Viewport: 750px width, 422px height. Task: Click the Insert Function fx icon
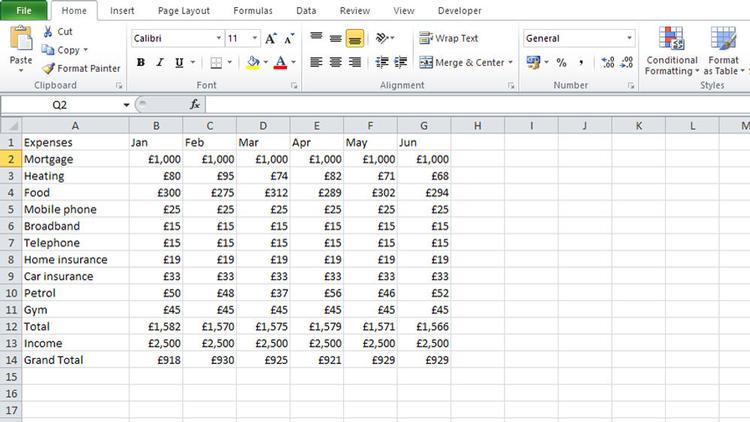tap(195, 104)
